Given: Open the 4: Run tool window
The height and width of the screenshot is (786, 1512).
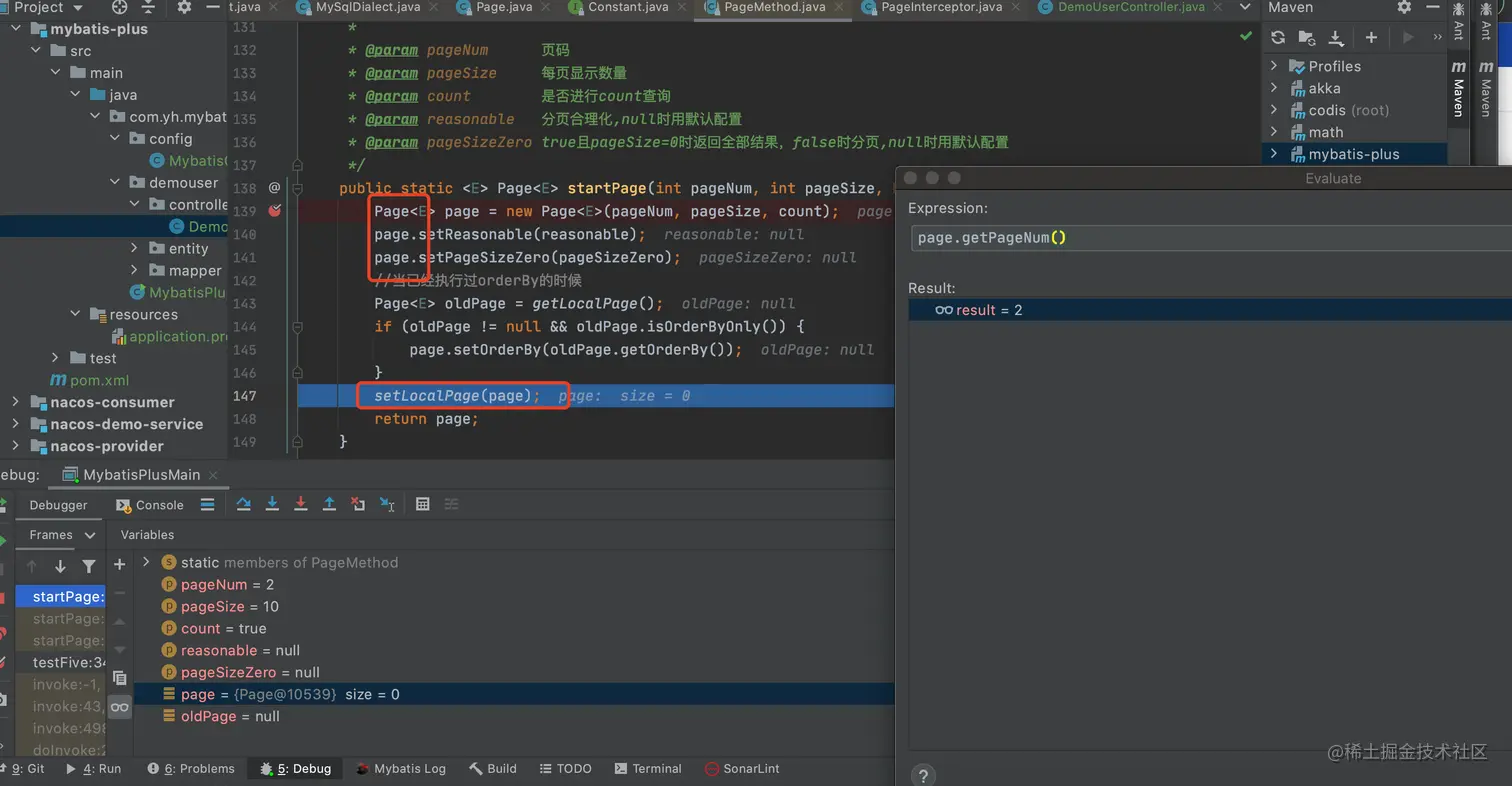Looking at the screenshot, I should click(93, 769).
